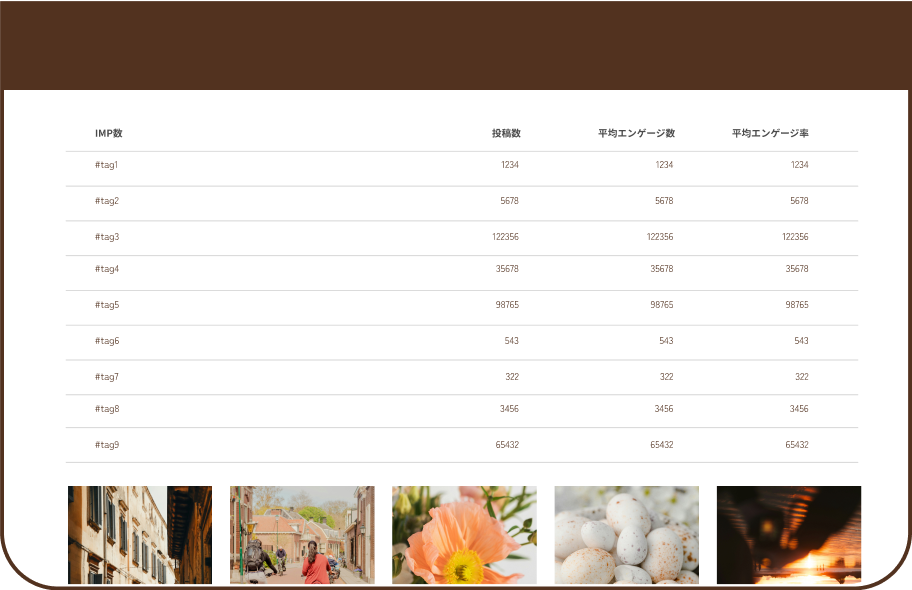Click #tag8's 平均エンゲージ数 value 3456
The image size is (912, 590).
pos(664,409)
